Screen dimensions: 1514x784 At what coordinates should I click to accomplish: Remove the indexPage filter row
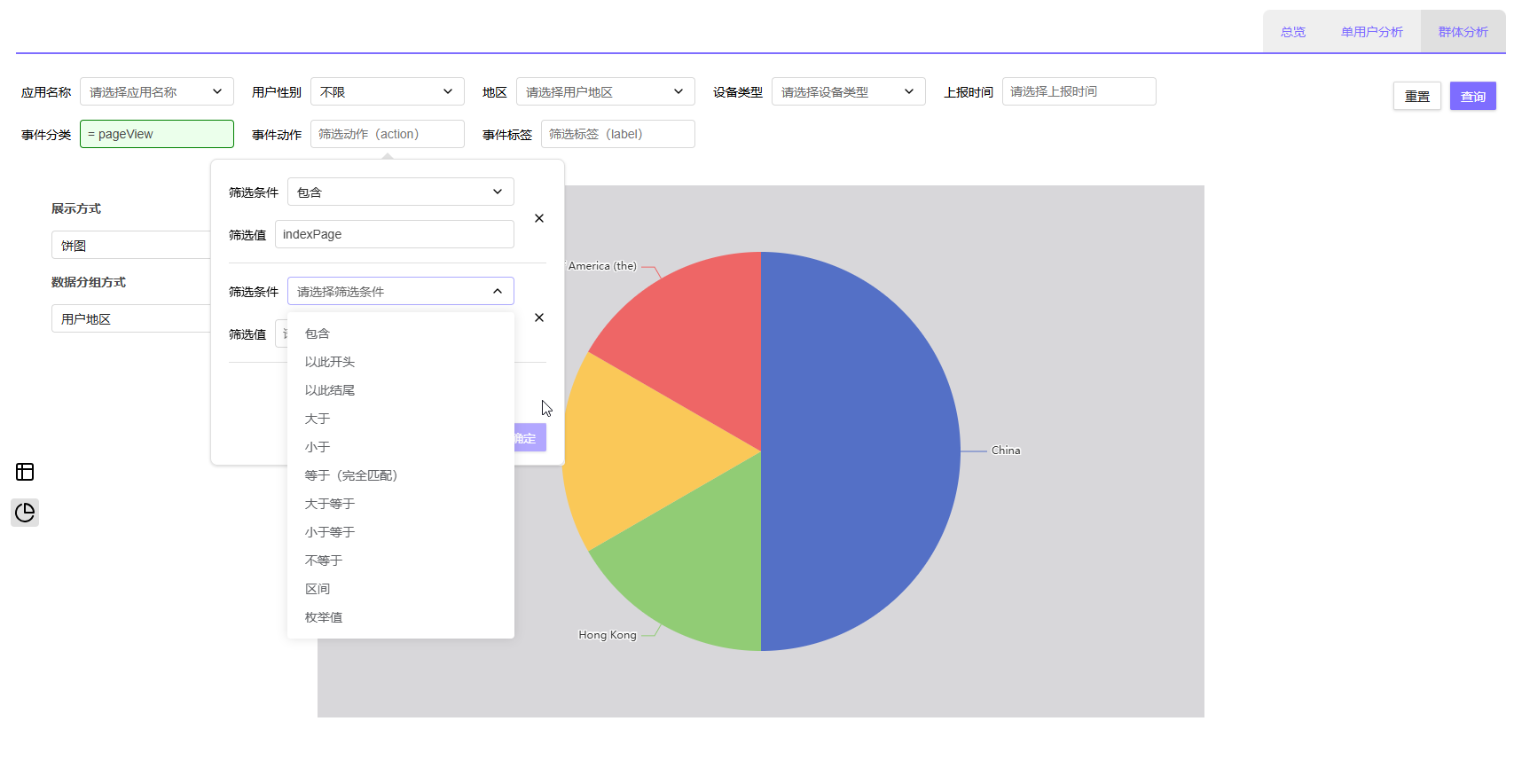click(x=539, y=218)
